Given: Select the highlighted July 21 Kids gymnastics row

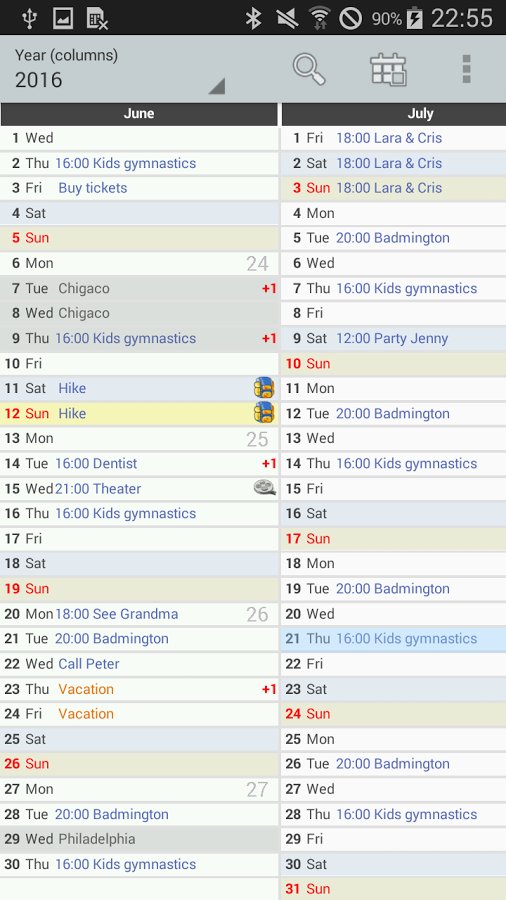Looking at the screenshot, I should tap(394, 639).
